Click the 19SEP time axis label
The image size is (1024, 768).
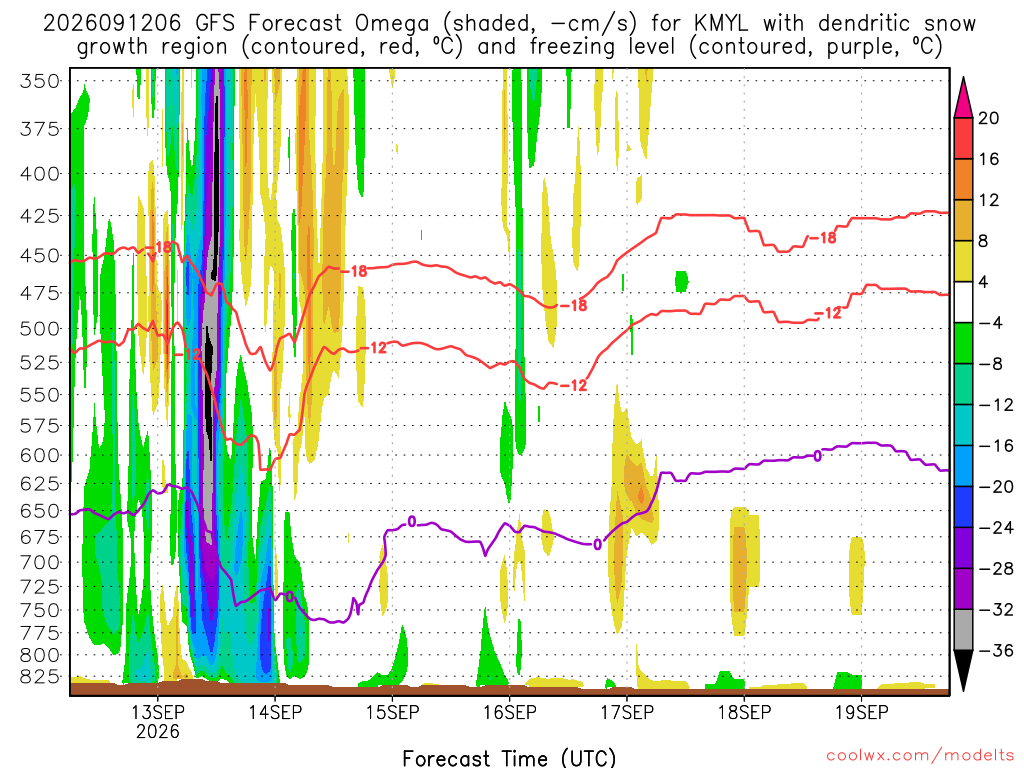pyautogui.click(x=862, y=712)
